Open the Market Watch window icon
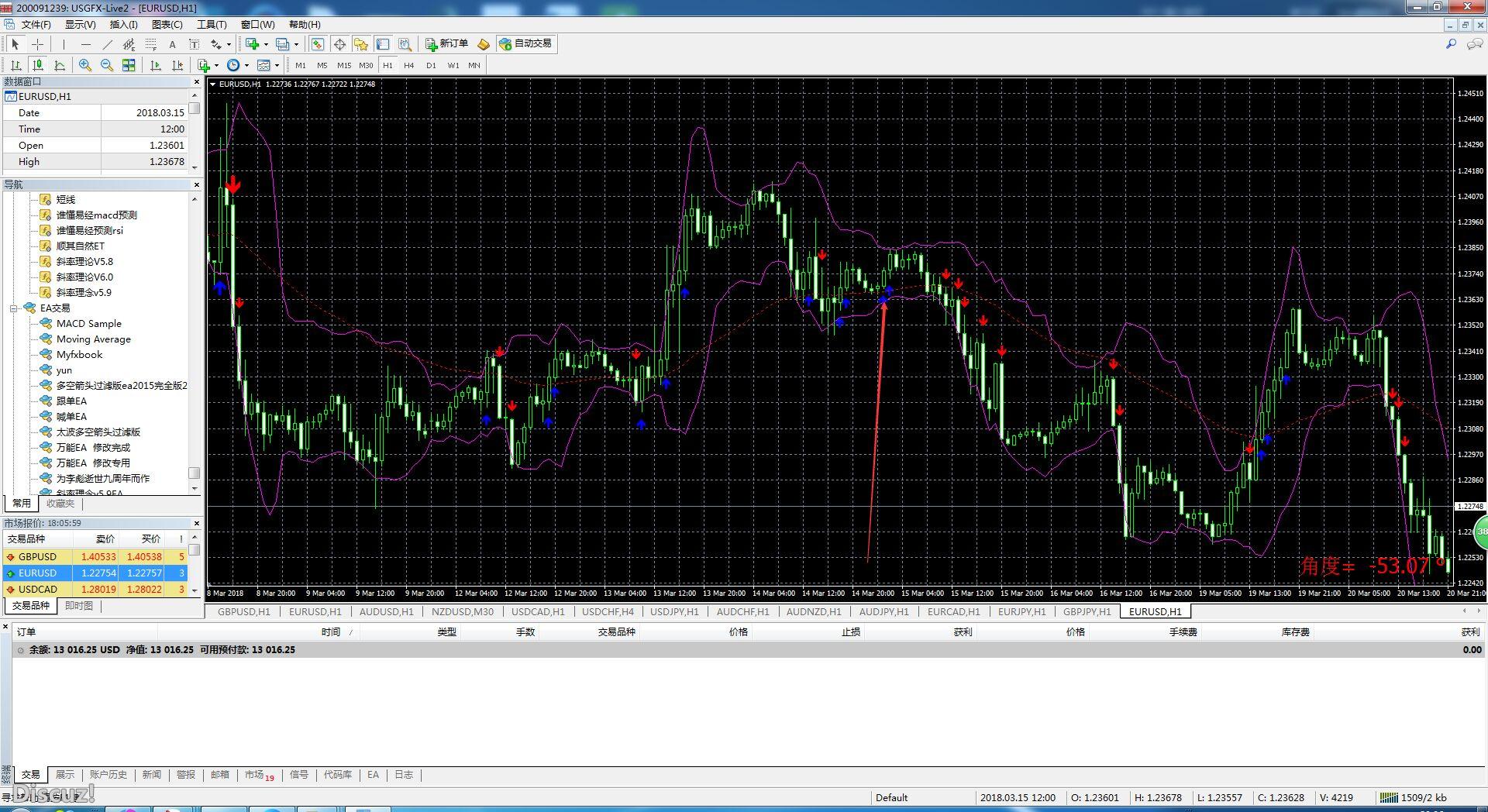The height and width of the screenshot is (812, 1488). click(318, 44)
